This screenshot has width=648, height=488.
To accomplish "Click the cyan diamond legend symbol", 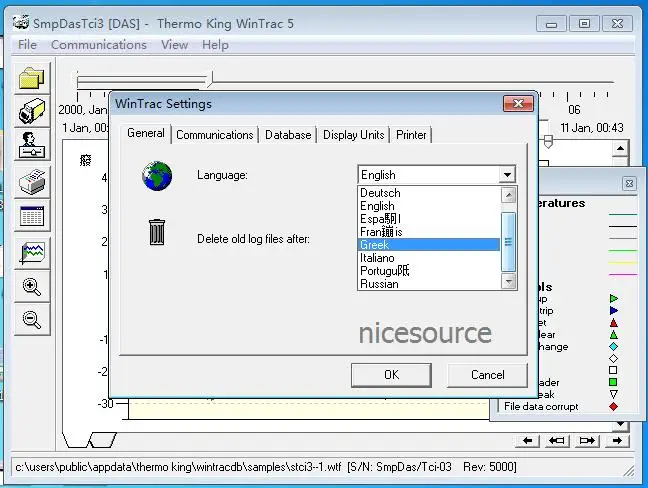I will (x=614, y=346).
